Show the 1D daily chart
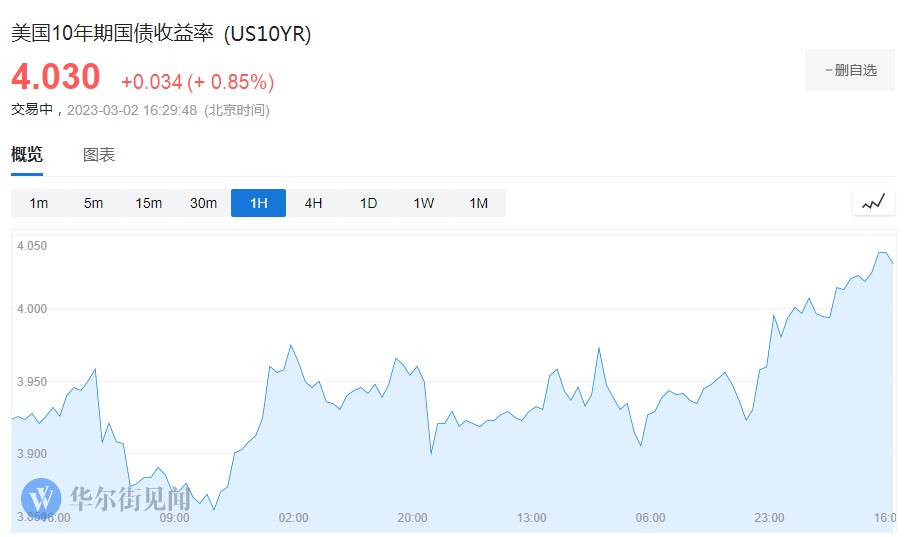The image size is (916, 537). (x=368, y=203)
